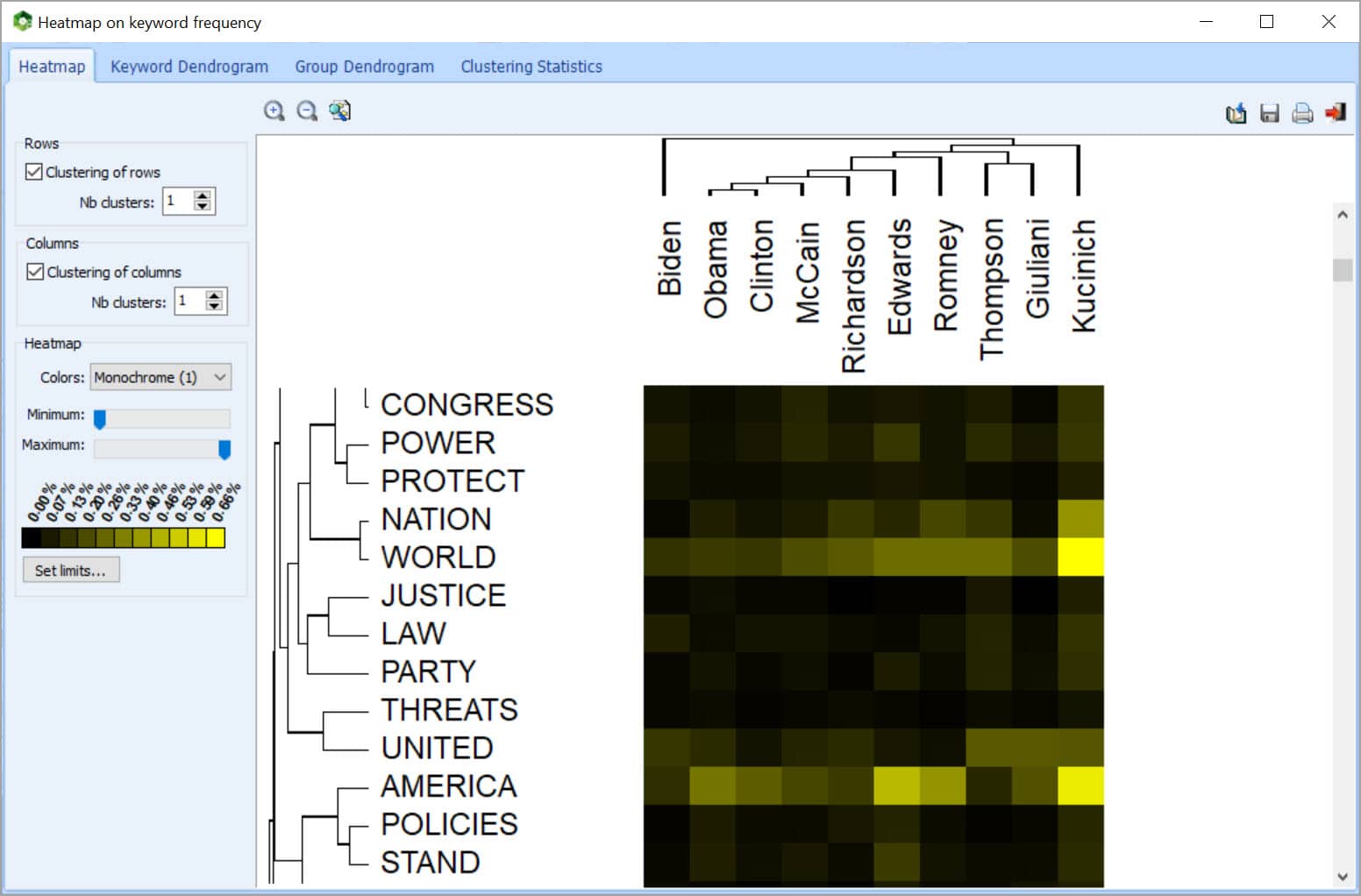Click the application icon in title bar
Viewport: 1361px width, 896px height.
(22, 21)
